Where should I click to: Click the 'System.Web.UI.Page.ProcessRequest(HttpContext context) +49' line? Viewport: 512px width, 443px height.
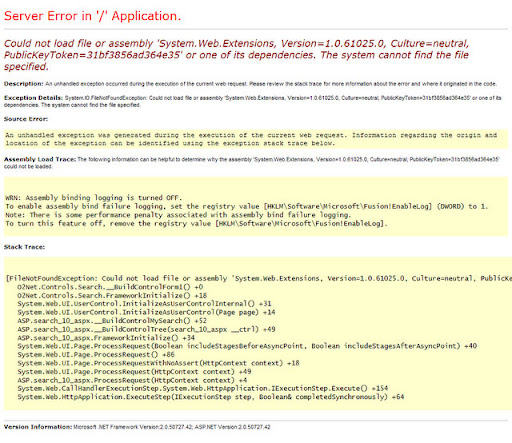coord(134,372)
